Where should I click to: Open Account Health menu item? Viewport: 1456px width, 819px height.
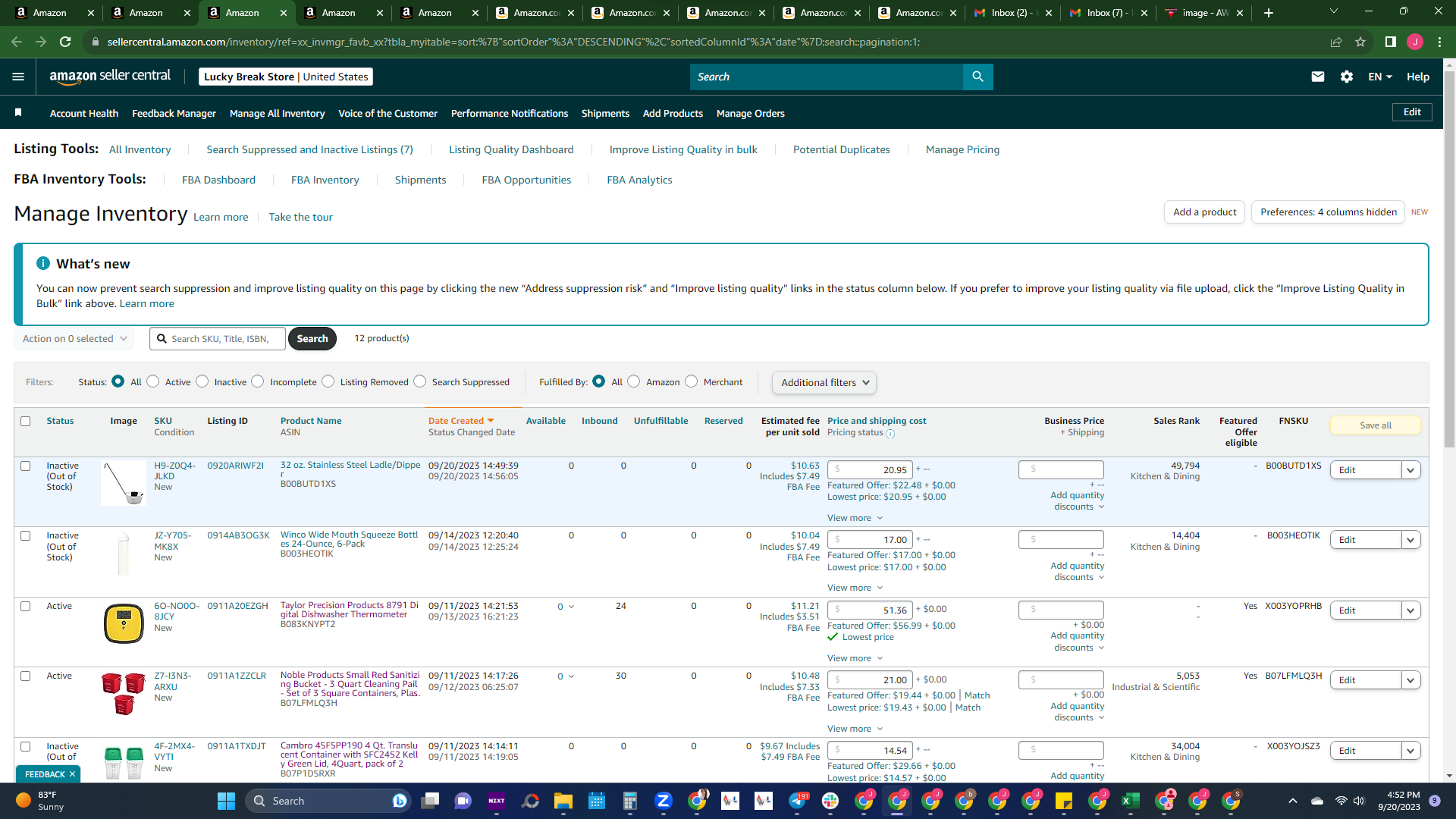coord(84,113)
